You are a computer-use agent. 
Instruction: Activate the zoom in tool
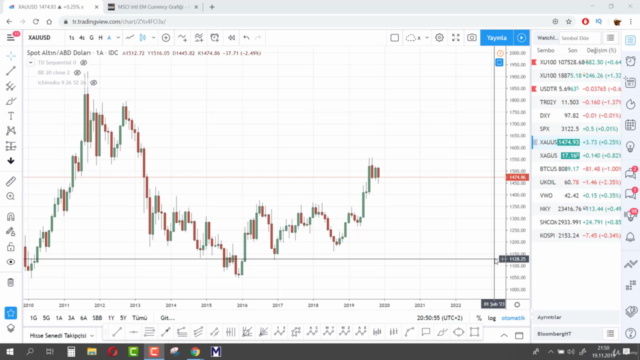[x=11, y=196]
